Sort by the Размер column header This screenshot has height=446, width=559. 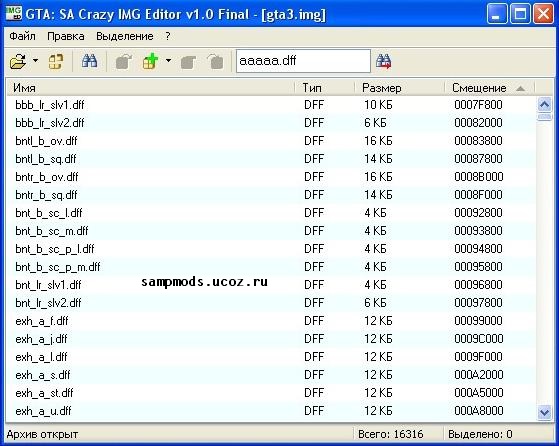coord(400,88)
